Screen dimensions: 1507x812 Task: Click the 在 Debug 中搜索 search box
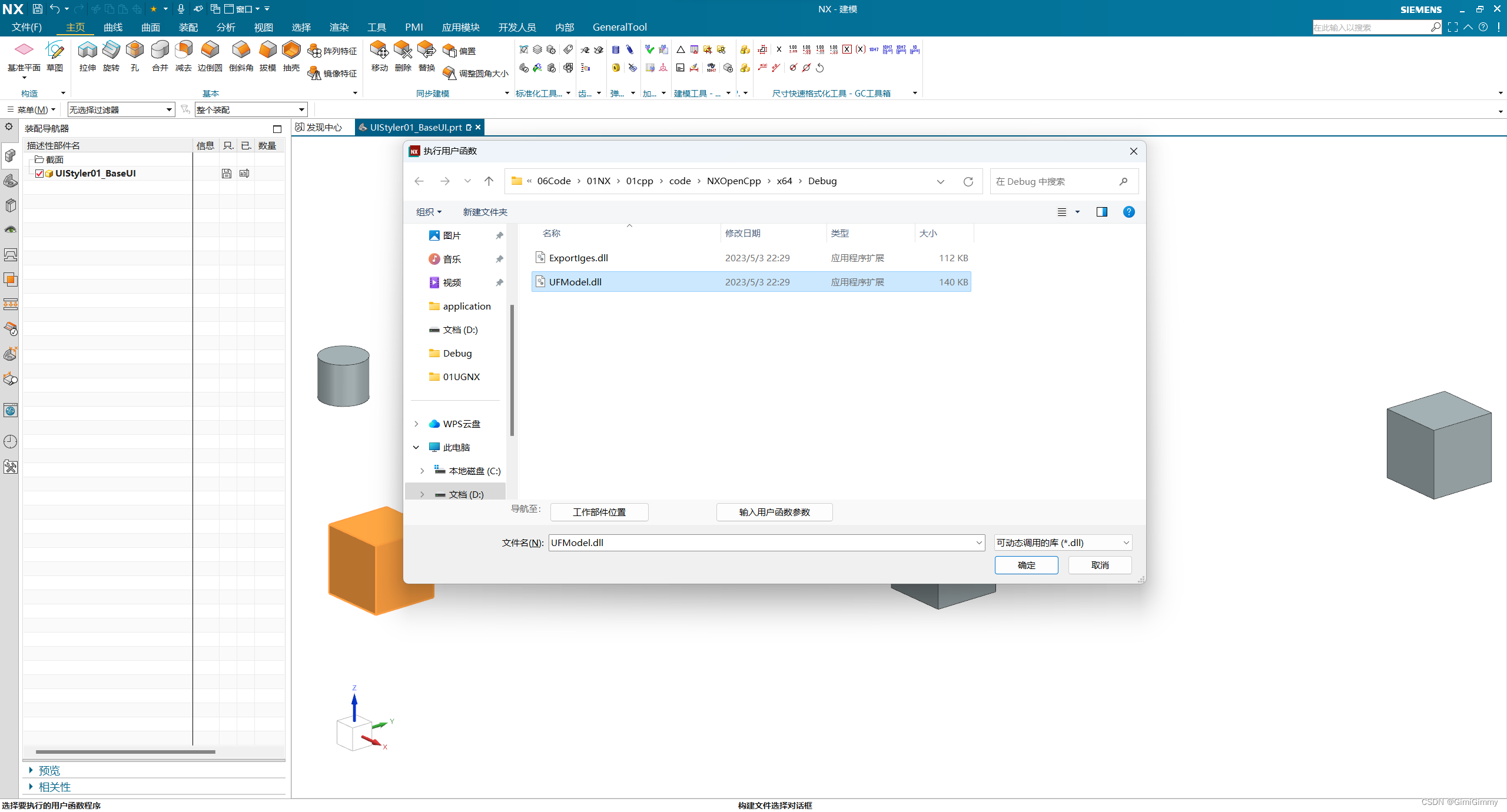click(x=1064, y=181)
